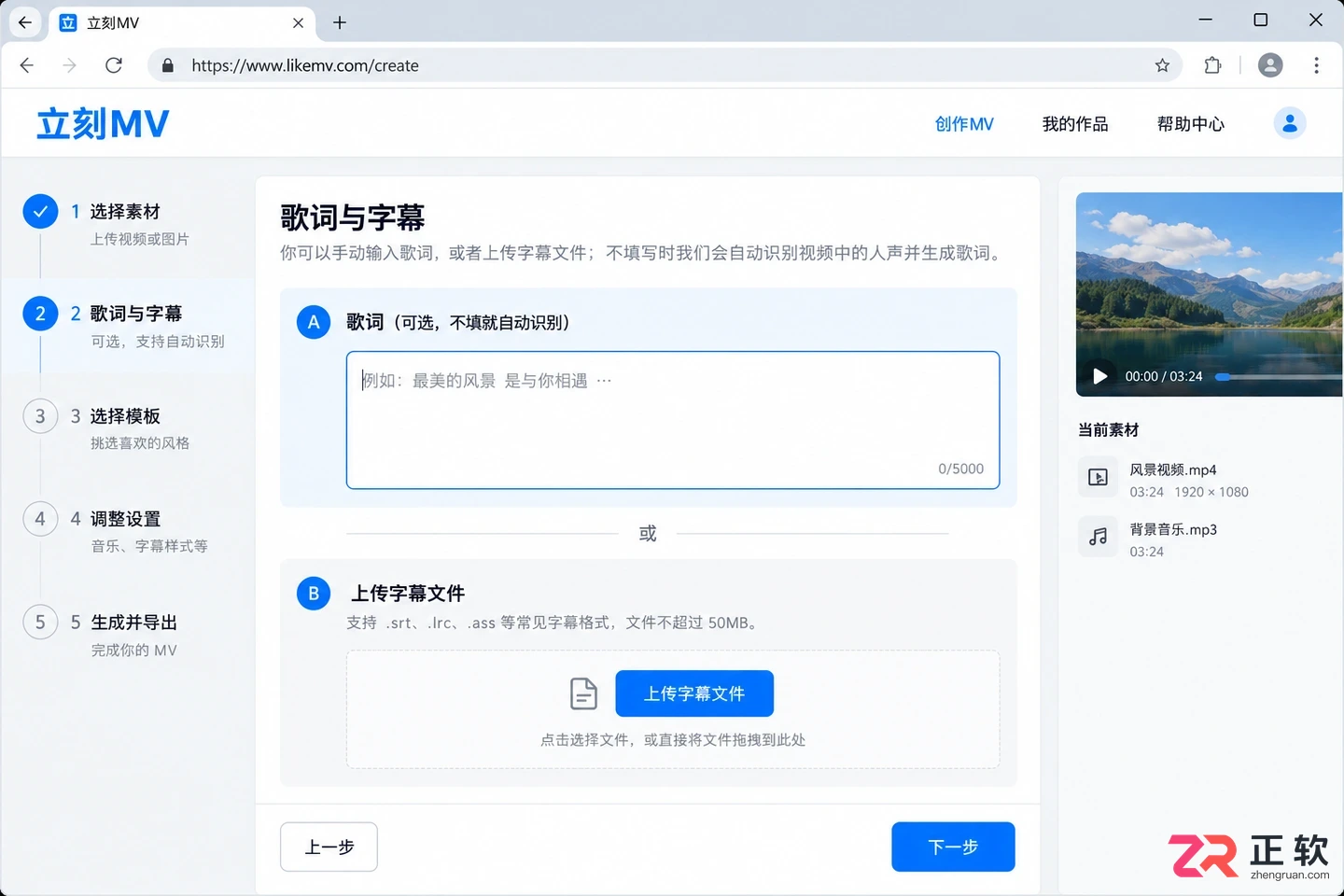1344x896 pixels.
Task: Click inside the lyrics text area
Action: coord(673,420)
